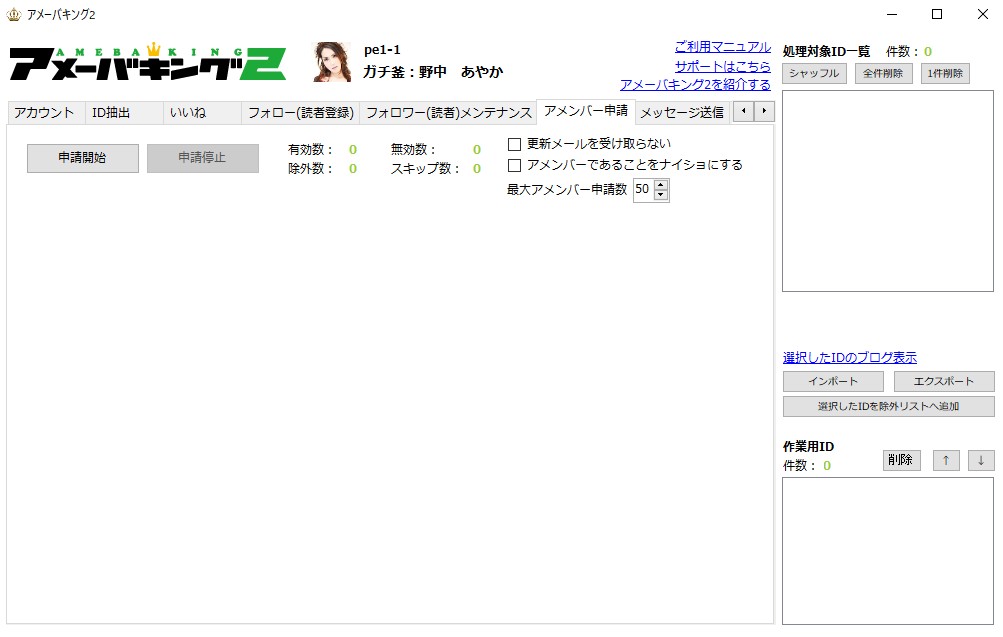Increase max アメンバー申請数 with spinner up

pyautogui.click(x=661, y=185)
